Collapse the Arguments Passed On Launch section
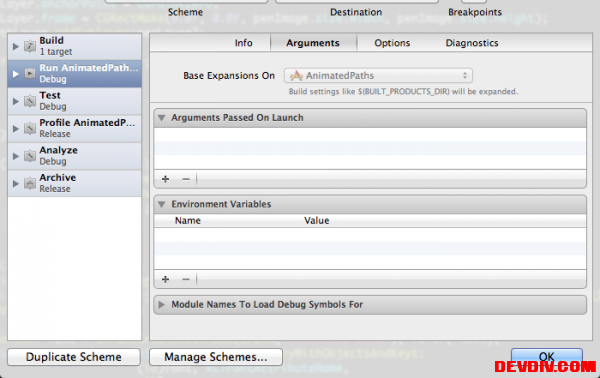Screen dimensions: 600x378 (162, 118)
